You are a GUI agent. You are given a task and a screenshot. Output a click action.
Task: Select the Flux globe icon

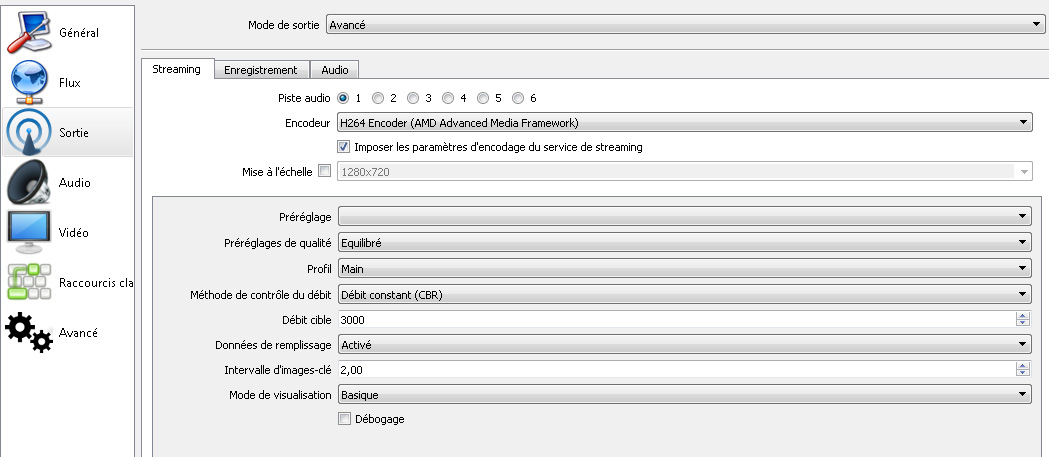29,82
